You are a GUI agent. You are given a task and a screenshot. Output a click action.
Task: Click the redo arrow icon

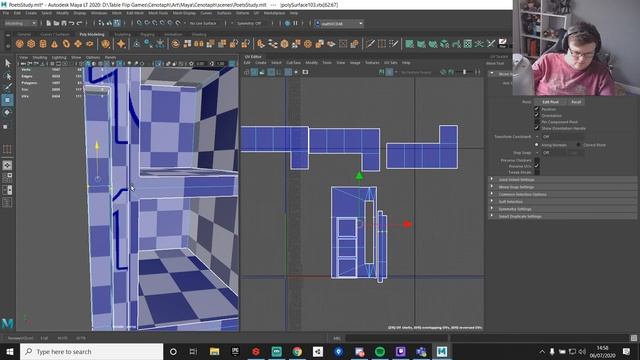tap(79, 23)
